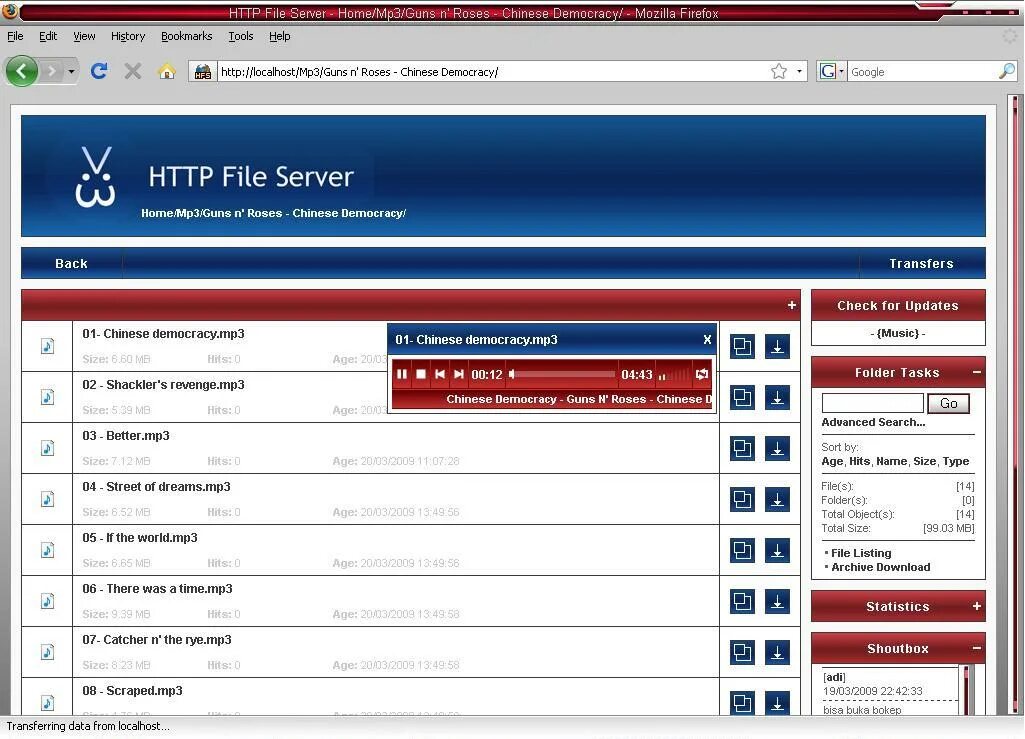The width and height of the screenshot is (1025, 739).
Task: Download 08 - Scraped.mp3
Action: click(x=777, y=703)
